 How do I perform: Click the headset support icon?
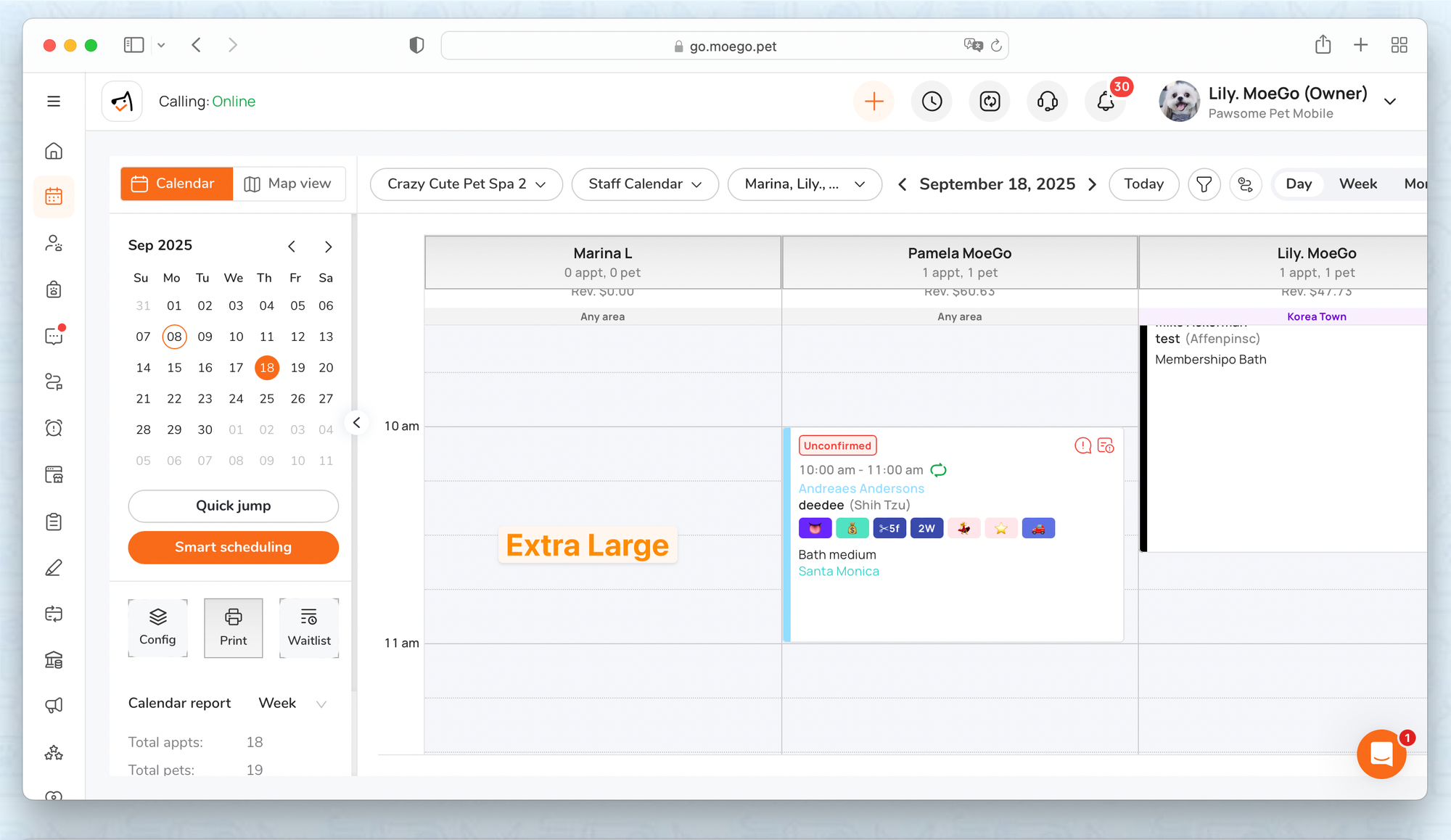pyautogui.click(x=1047, y=102)
